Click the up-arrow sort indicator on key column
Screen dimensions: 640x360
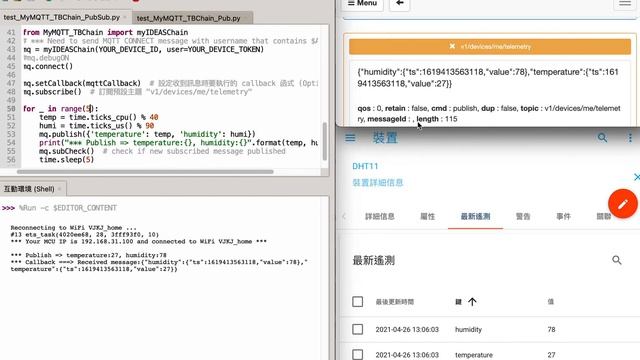[x=472, y=302]
